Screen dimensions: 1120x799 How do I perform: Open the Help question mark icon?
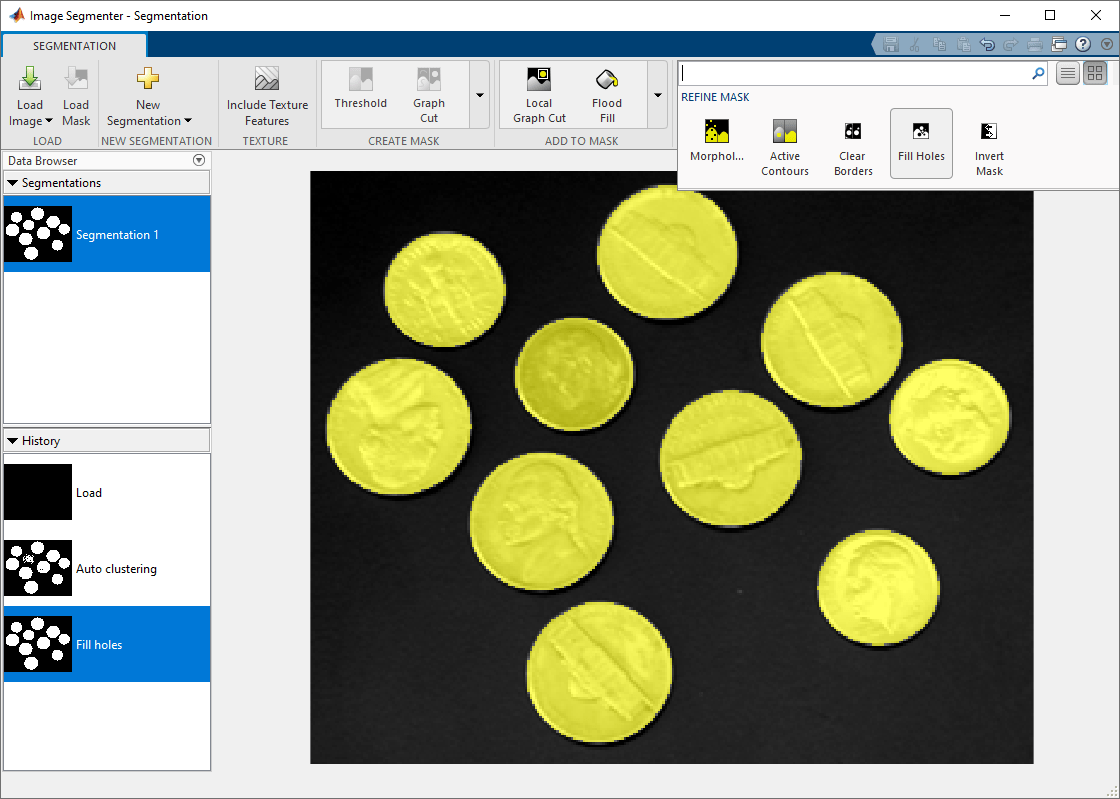(1084, 44)
